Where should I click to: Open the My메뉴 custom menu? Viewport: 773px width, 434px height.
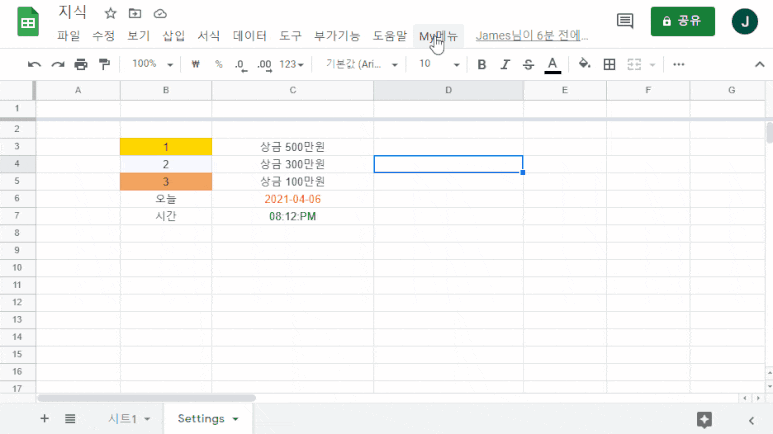click(x=438, y=36)
